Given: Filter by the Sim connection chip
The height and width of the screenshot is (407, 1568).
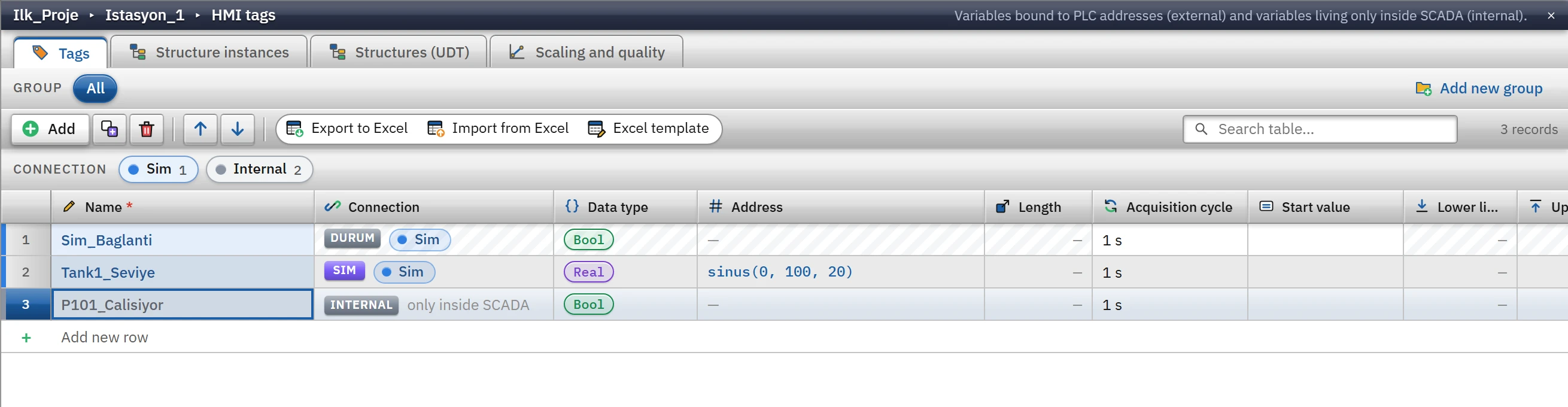Looking at the screenshot, I should [158, 169].
